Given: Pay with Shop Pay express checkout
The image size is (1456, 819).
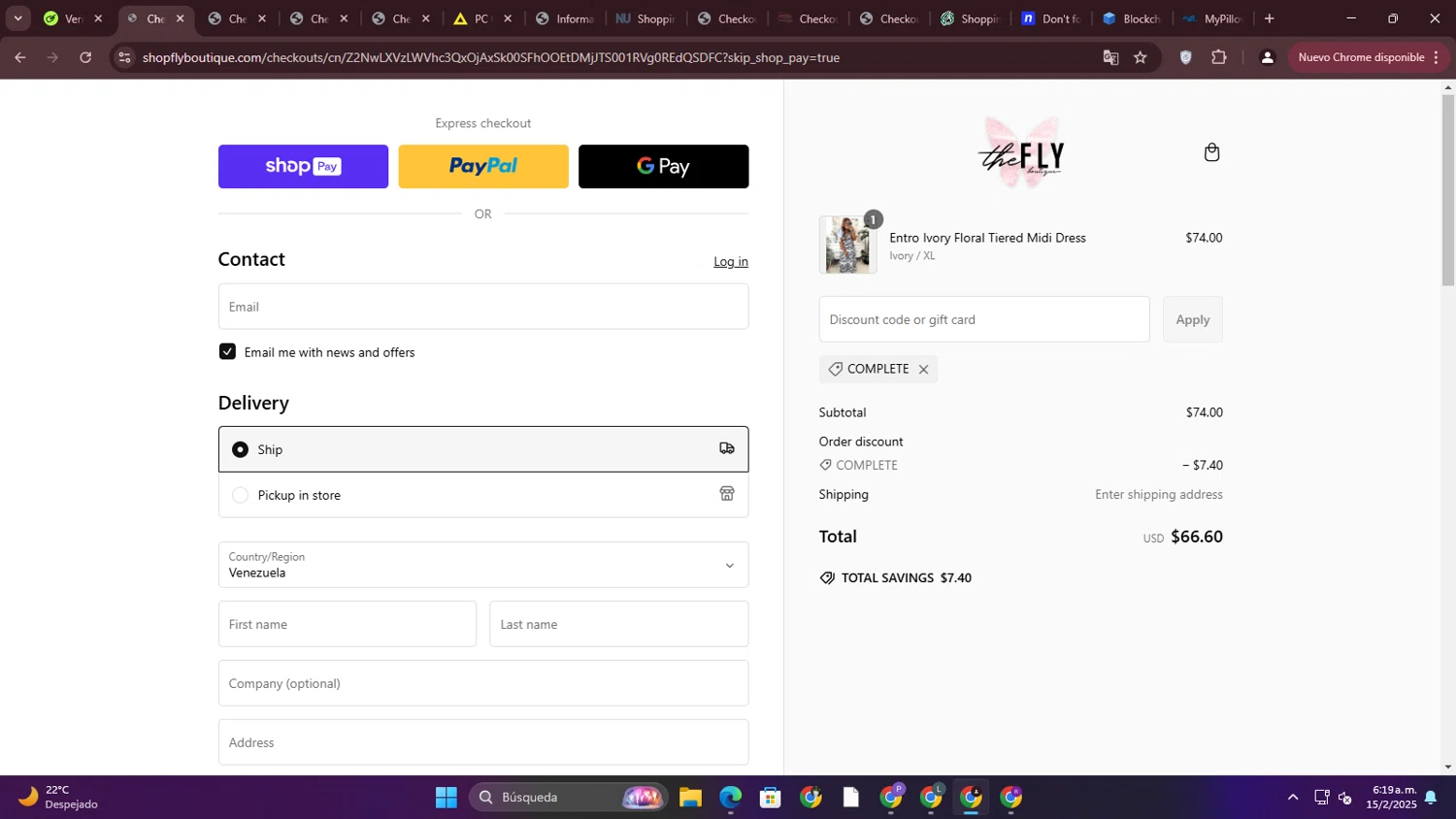Looking at the screenshot, I should point(303,166).
